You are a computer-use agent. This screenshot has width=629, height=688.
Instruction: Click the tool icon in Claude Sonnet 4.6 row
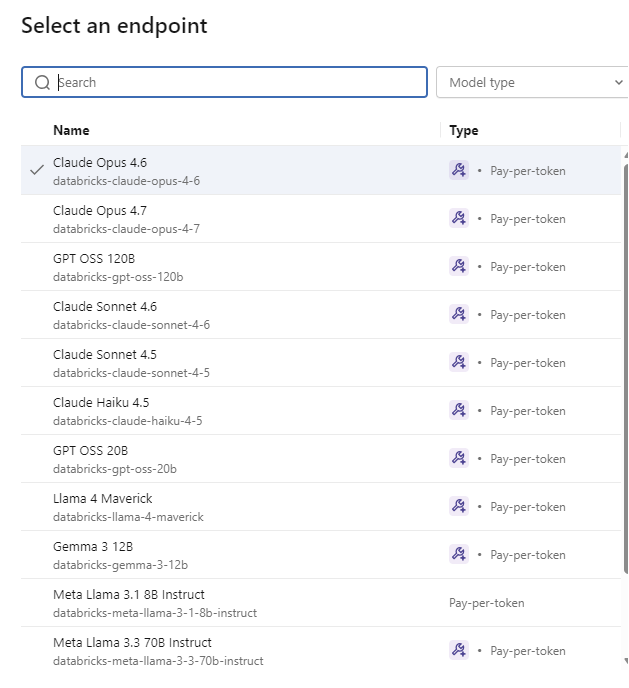459,314
